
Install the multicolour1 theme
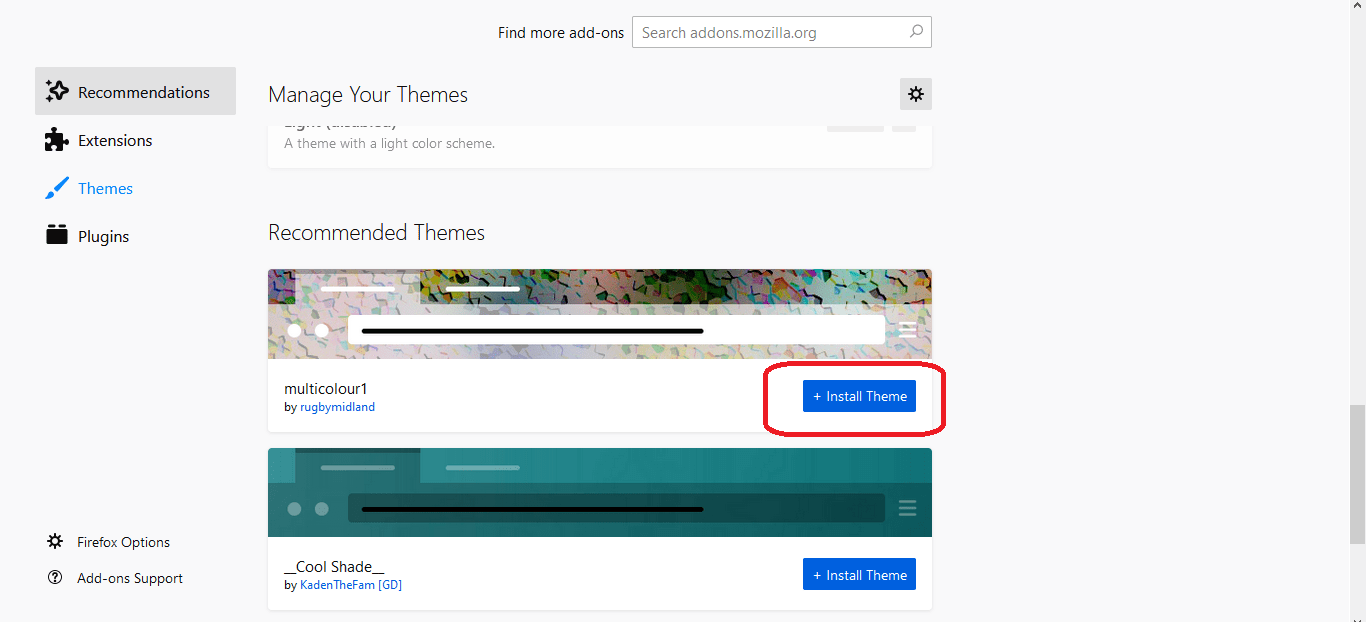pyautogui.click(x=859, y=396)
